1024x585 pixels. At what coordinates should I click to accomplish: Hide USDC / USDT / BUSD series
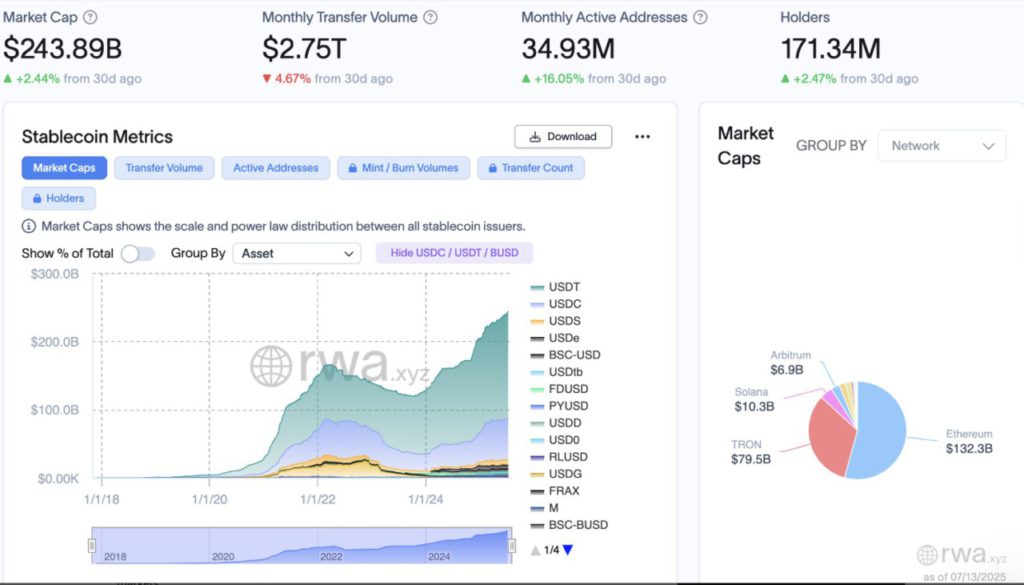coord(455,253)
